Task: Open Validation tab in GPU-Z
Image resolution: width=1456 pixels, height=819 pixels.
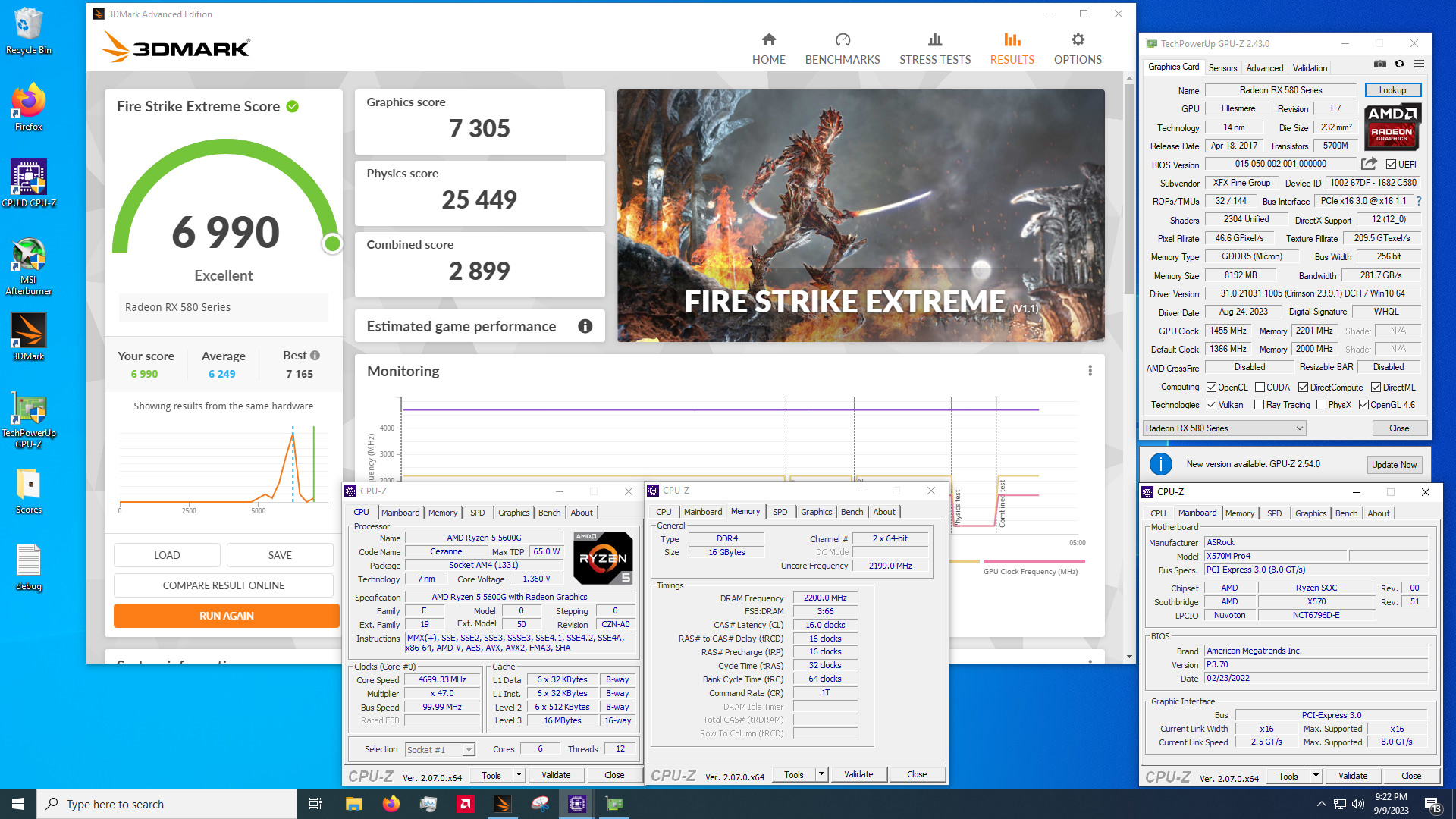Action: tap(1310, 67)
